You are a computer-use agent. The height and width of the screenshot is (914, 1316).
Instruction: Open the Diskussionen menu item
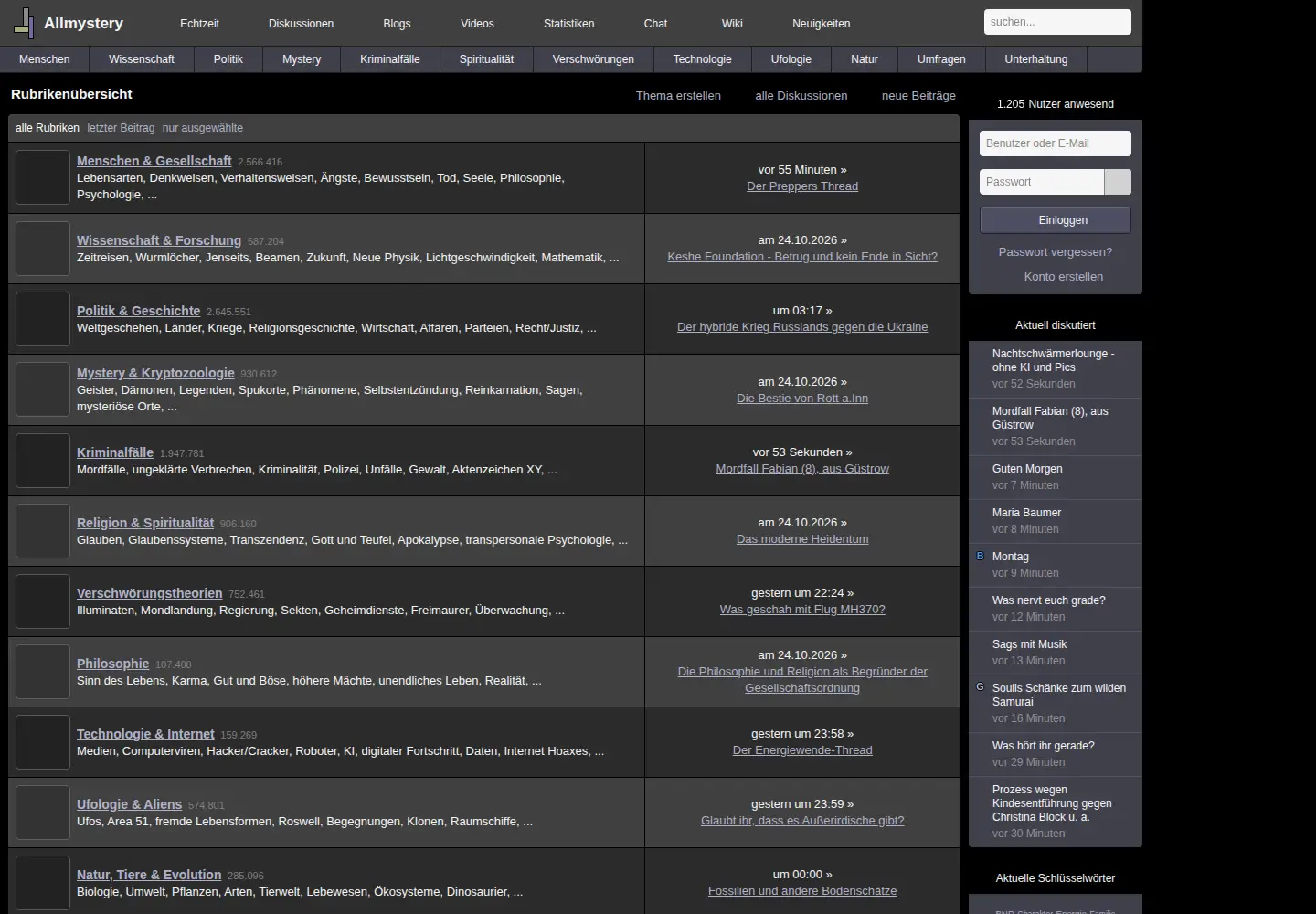tap(301, 24)
